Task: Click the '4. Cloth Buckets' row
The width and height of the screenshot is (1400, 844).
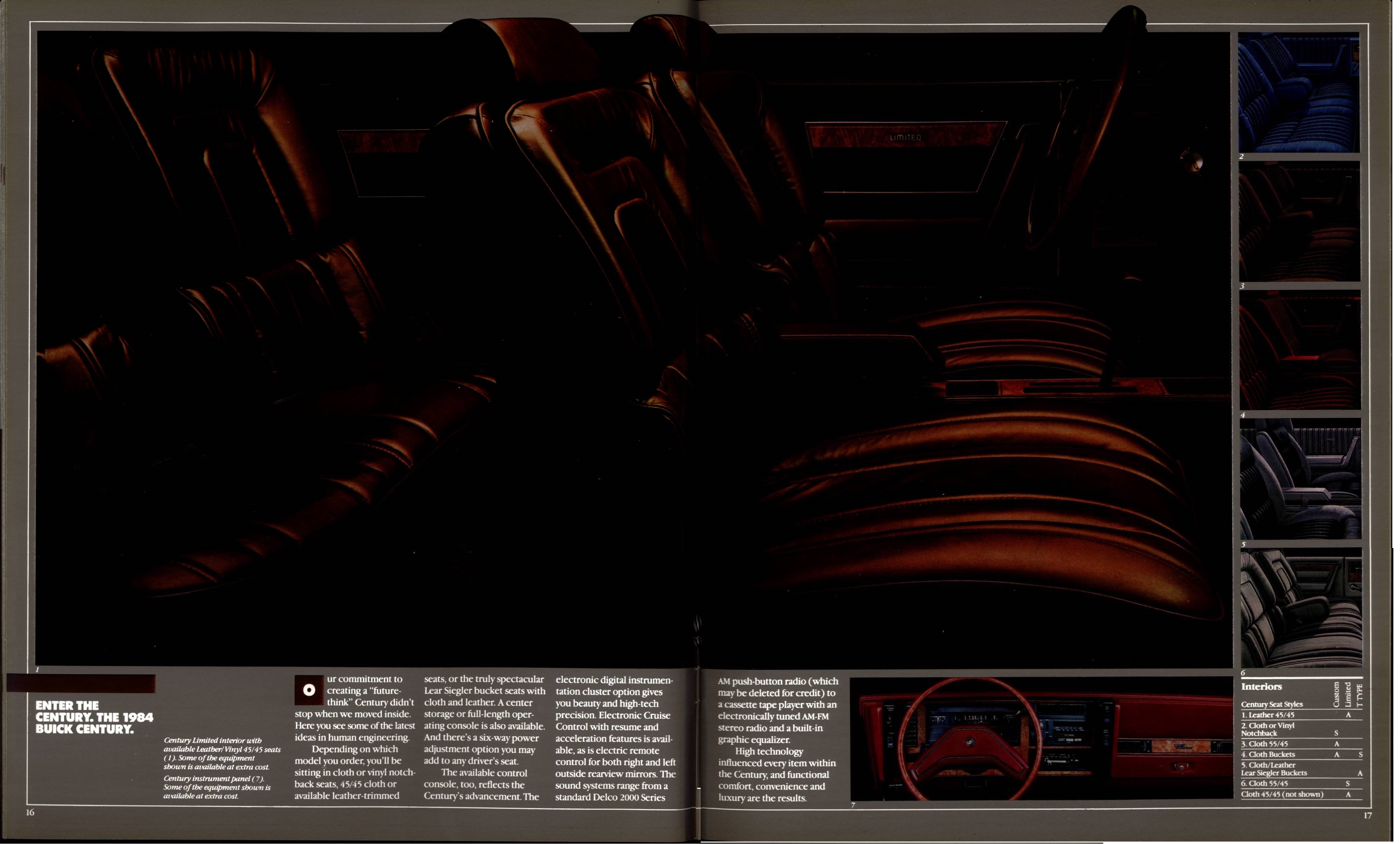Action: click(x=1301, y=755)
